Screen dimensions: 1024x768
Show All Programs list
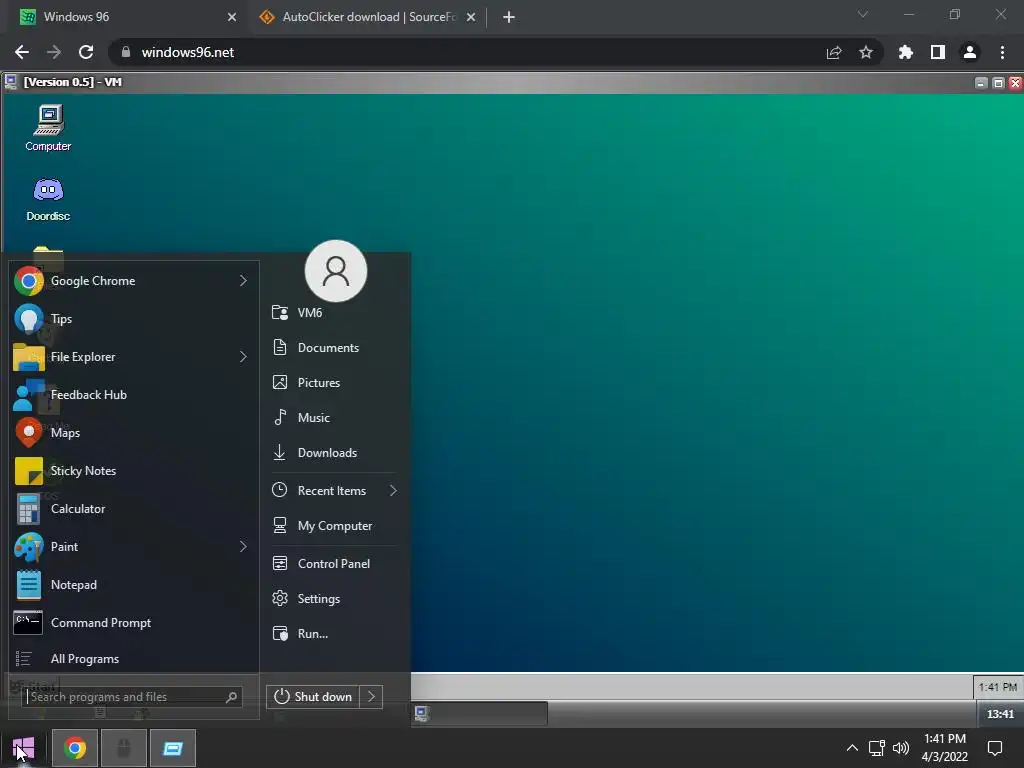(134, 658)
